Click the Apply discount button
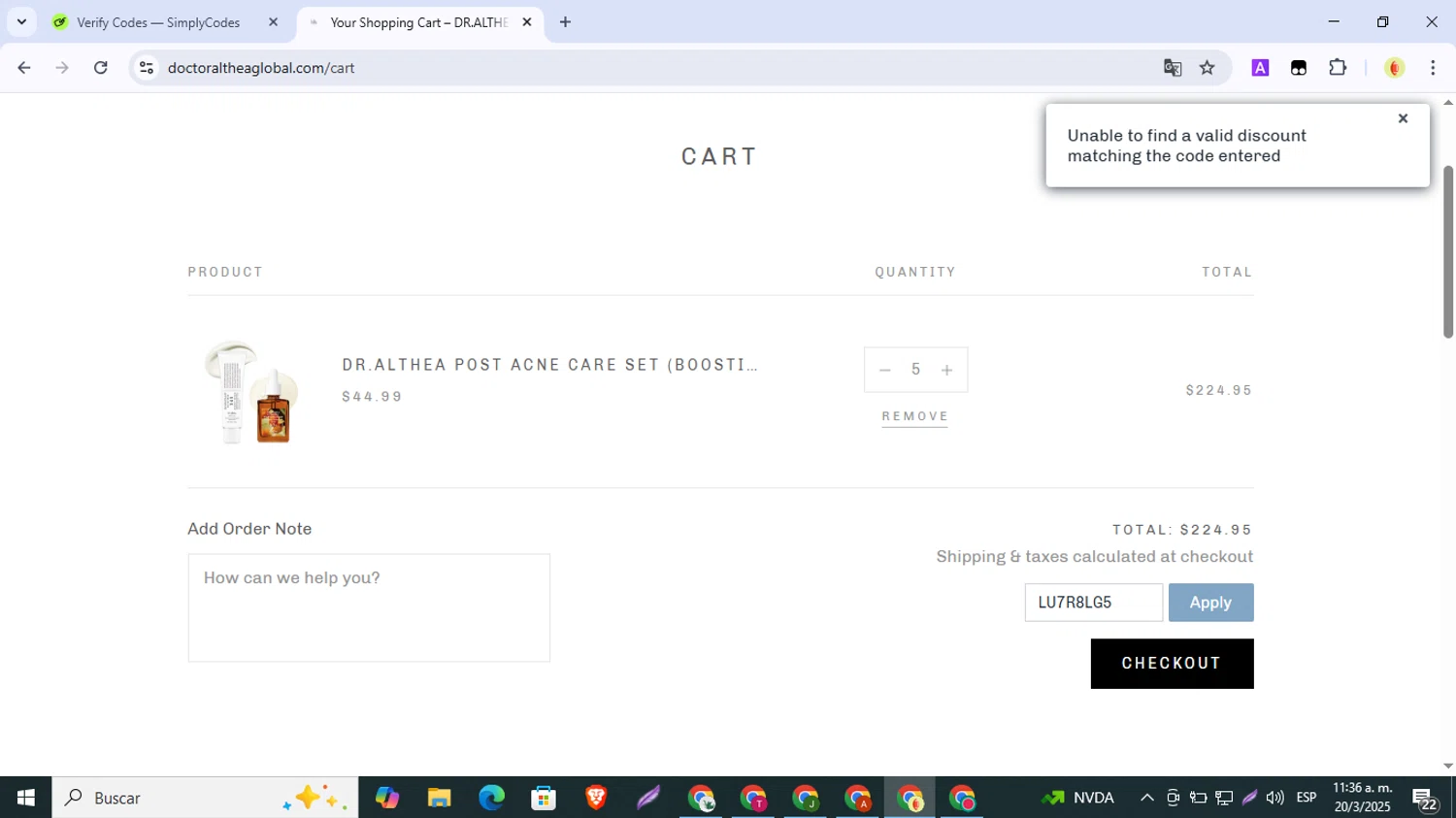Screen dimensions: 1456x818 pyautogui.click(x=1210, y=603)
